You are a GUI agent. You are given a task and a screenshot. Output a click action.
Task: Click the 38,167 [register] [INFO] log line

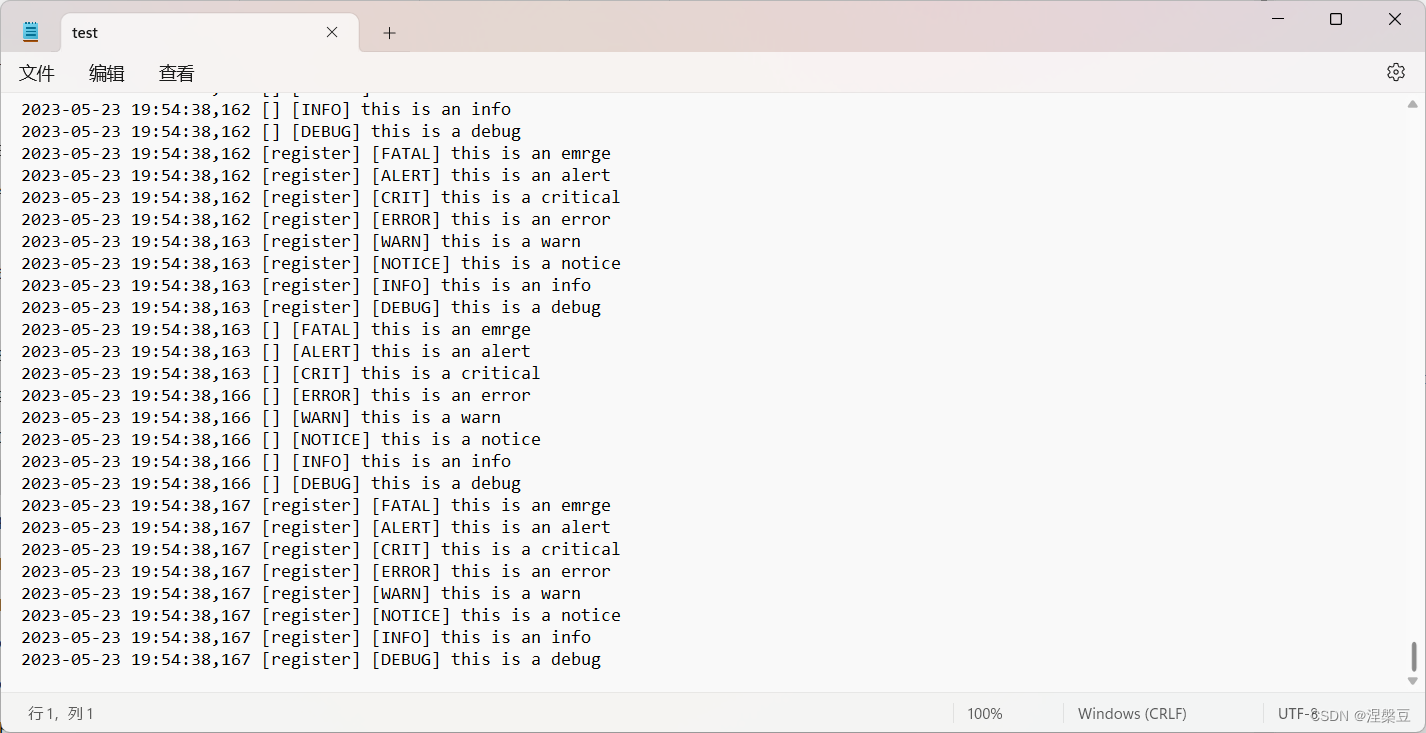[x=306, y=637]
